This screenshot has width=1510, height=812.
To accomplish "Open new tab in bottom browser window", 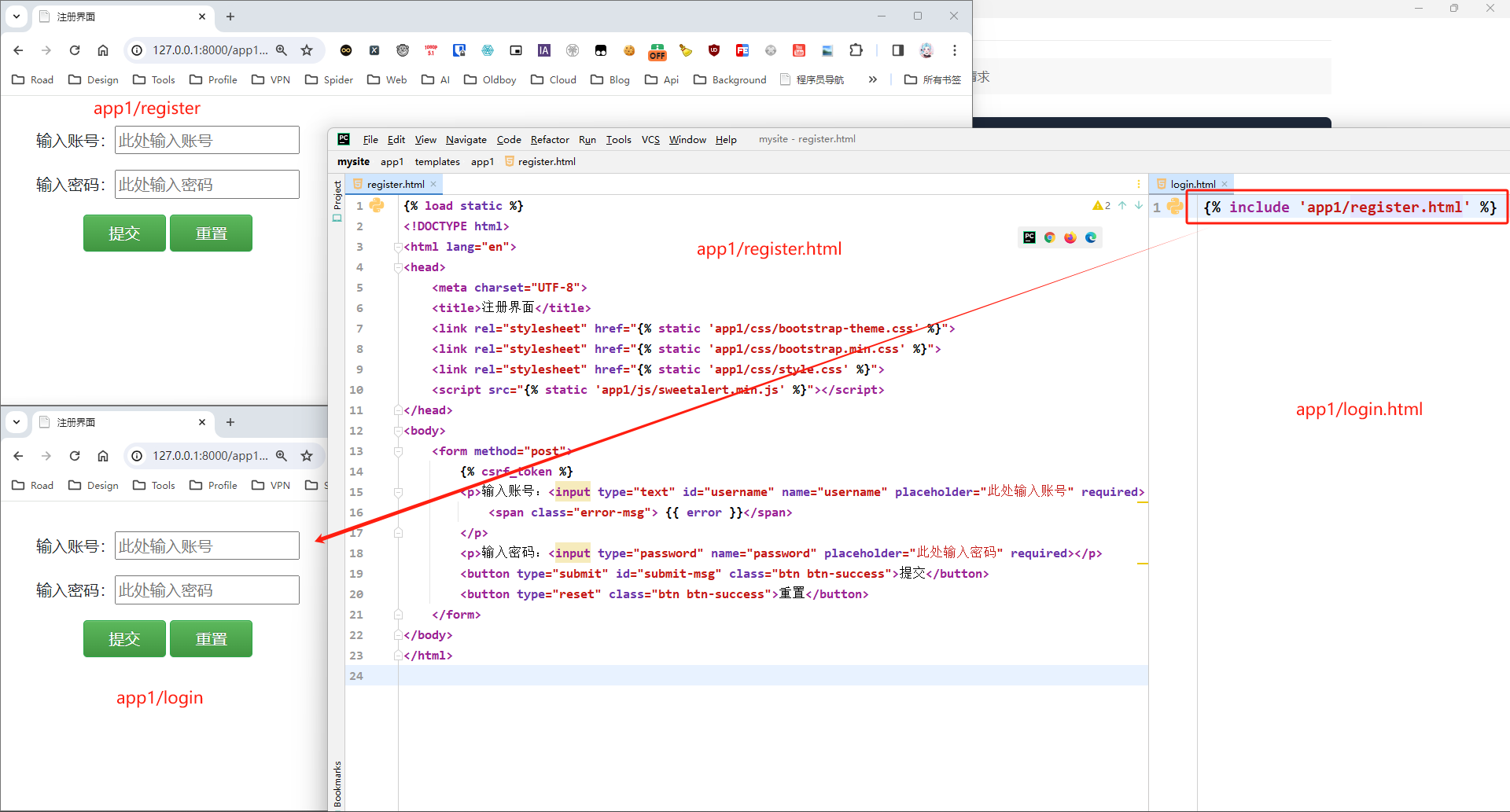I will pyautogui.click(x=230, y=422).
